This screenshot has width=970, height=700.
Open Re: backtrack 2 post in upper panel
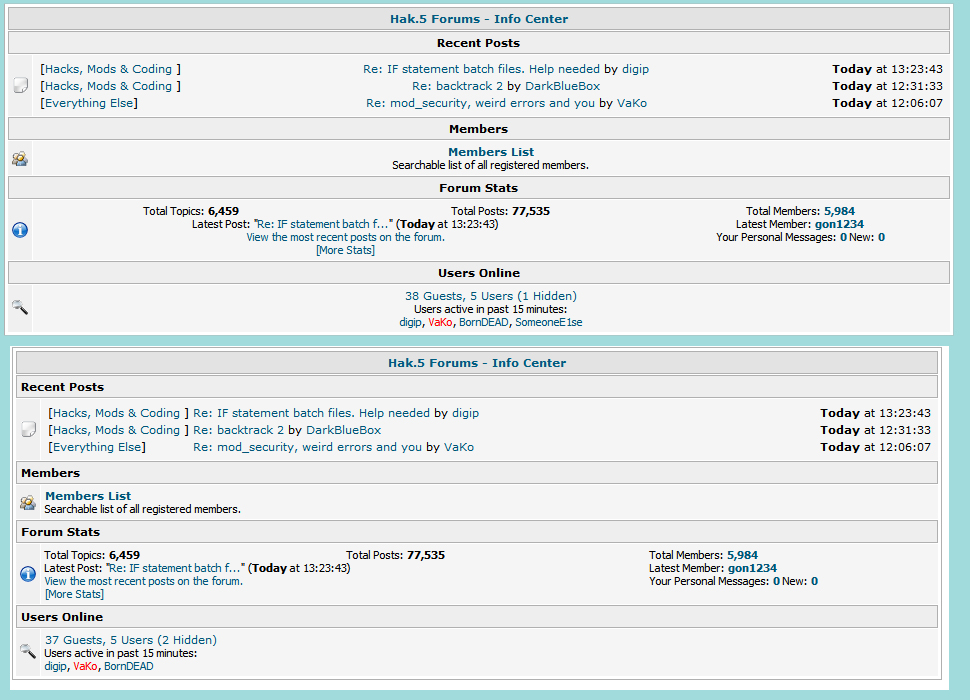pos(457,86)
